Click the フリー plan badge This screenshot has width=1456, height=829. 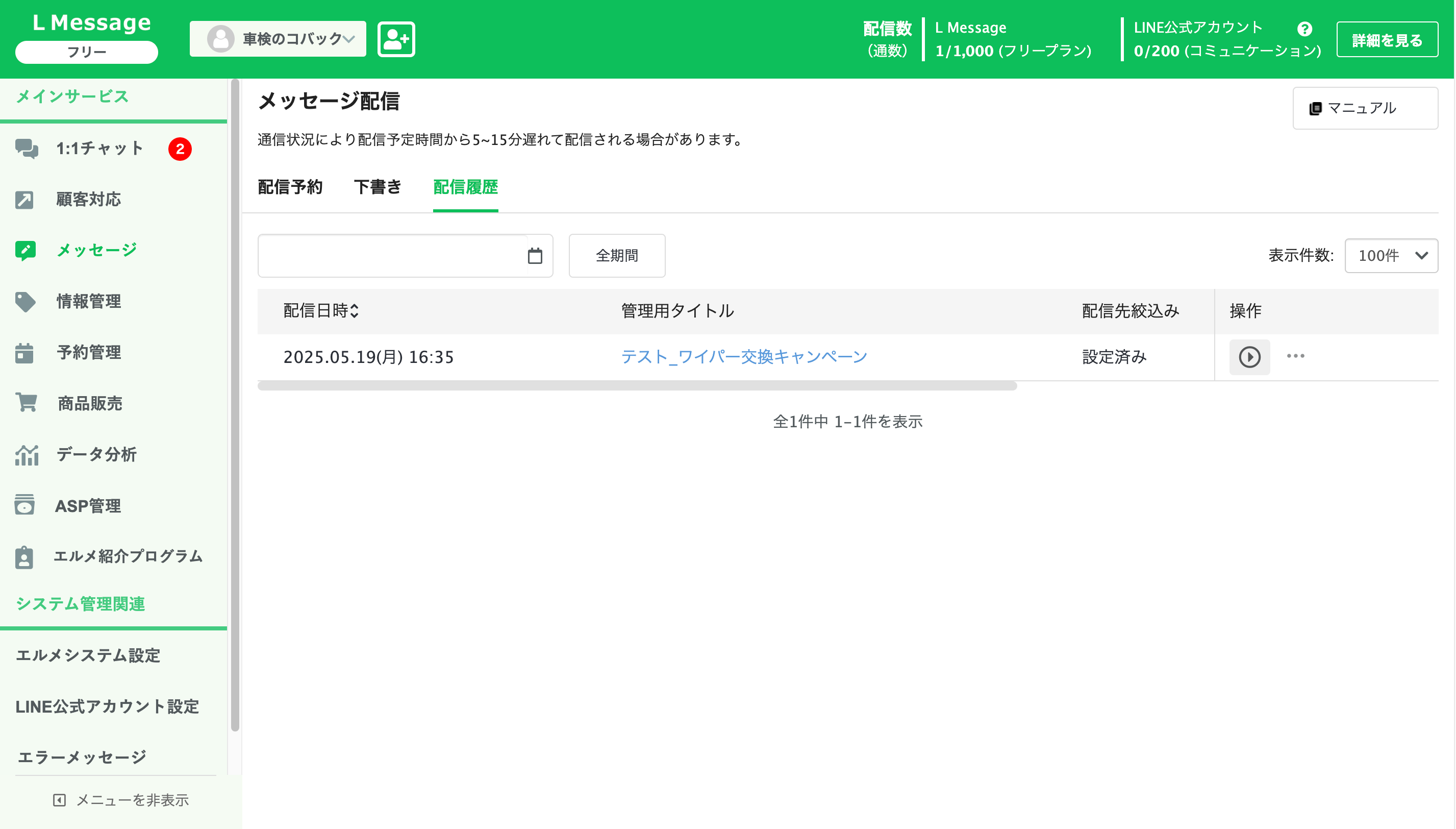(x=87, y=52)
